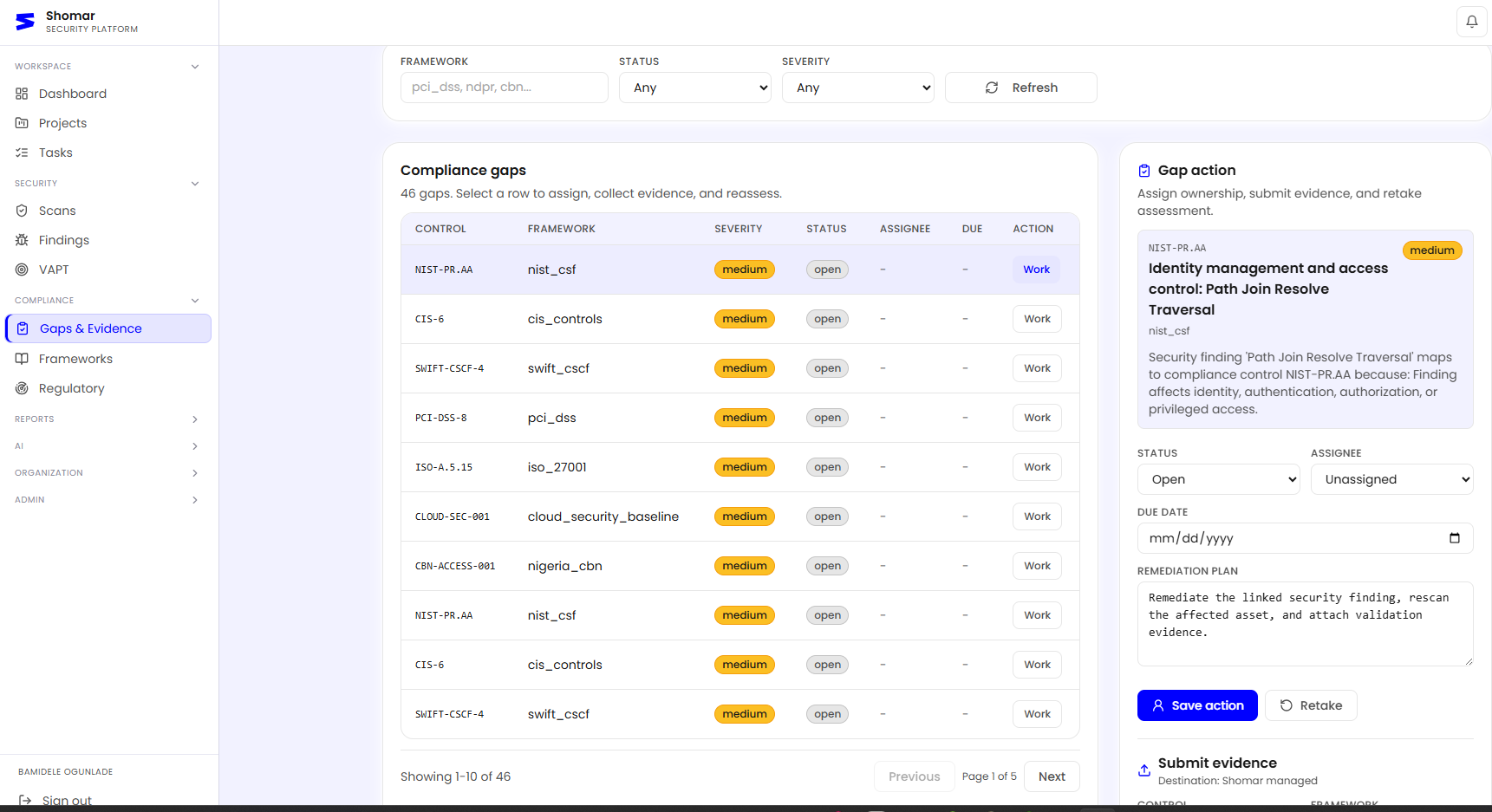The image size is (1492, 812).
Task: Click the Sign out arrow icon
Action: click(x=25, y=801)
